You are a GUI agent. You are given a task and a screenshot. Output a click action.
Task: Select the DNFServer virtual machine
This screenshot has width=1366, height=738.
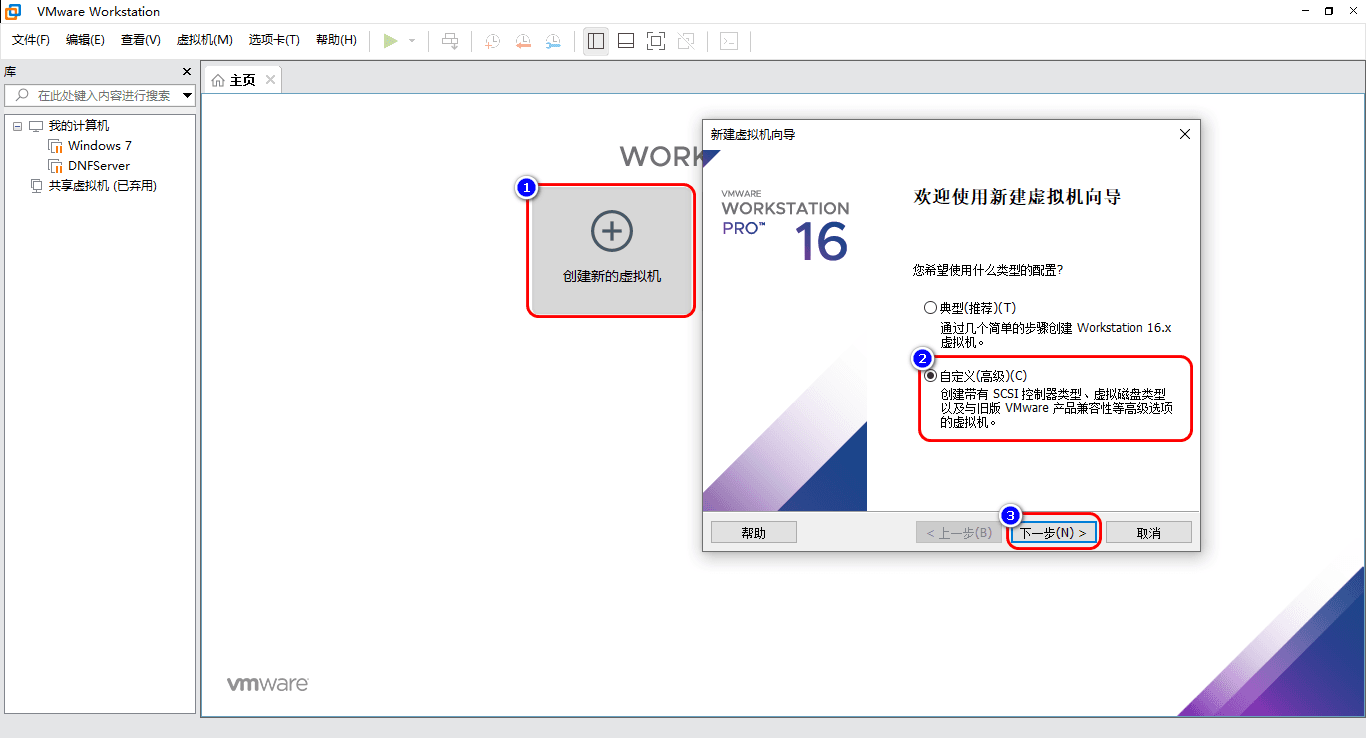pos(99,166)
